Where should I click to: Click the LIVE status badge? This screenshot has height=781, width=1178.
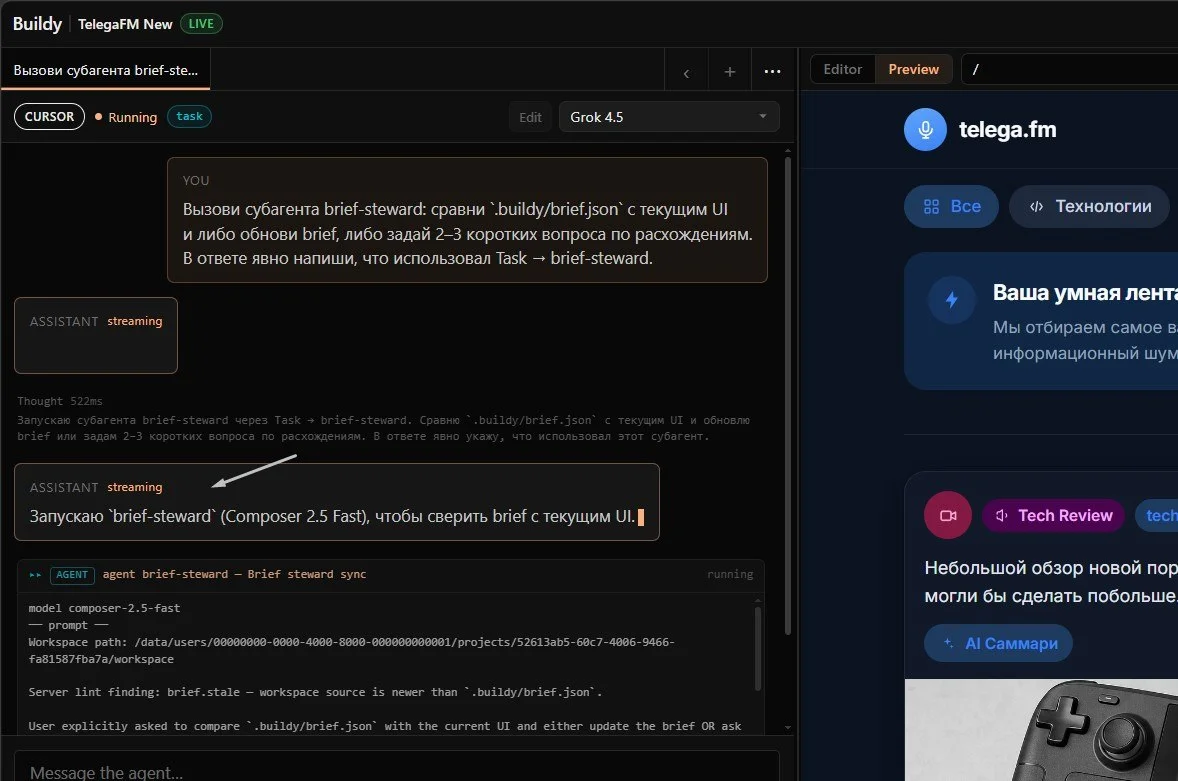[201, 24]
